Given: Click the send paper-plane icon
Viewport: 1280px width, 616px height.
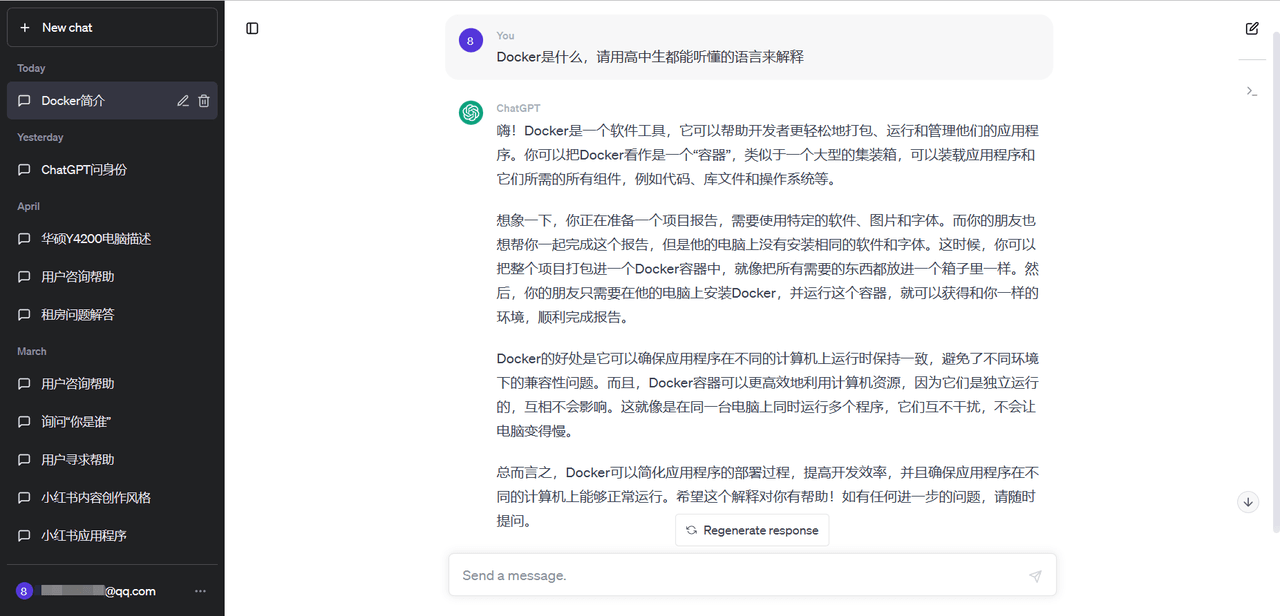Looking at the screenshot, I should tap(1035, 576).
